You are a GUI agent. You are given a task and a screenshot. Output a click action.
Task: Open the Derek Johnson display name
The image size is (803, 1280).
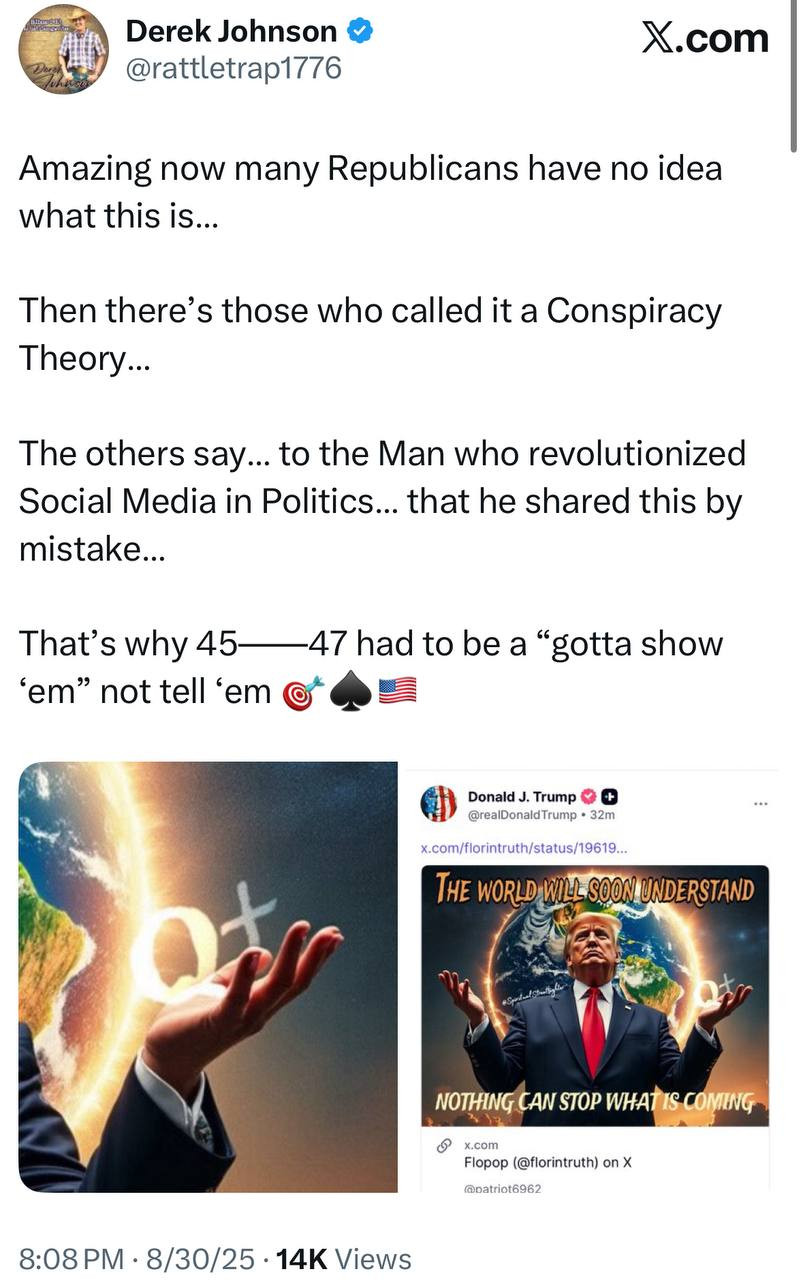pyautogui.click(x=231, y=32)
